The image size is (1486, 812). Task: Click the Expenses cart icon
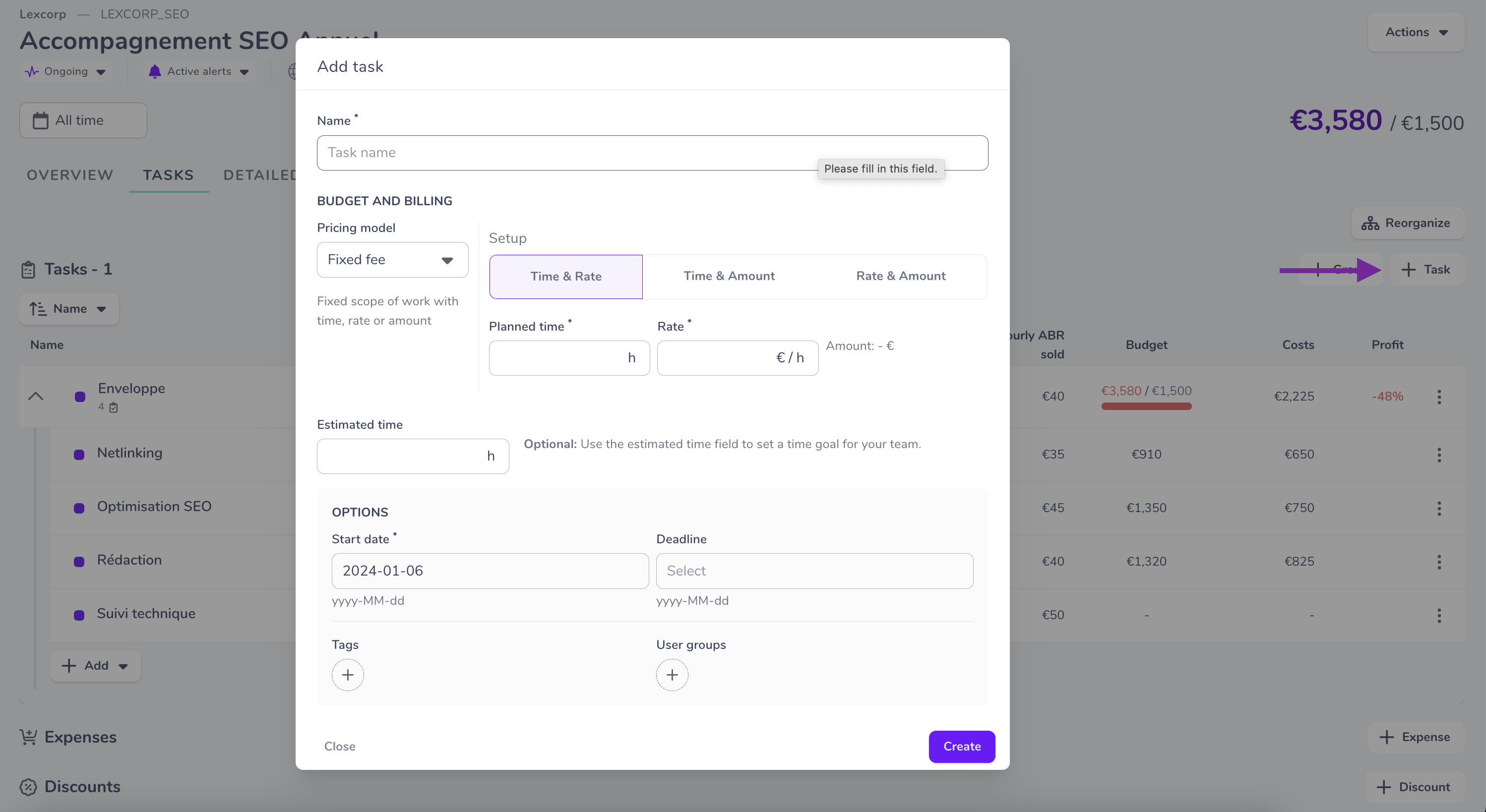(28, 737)
